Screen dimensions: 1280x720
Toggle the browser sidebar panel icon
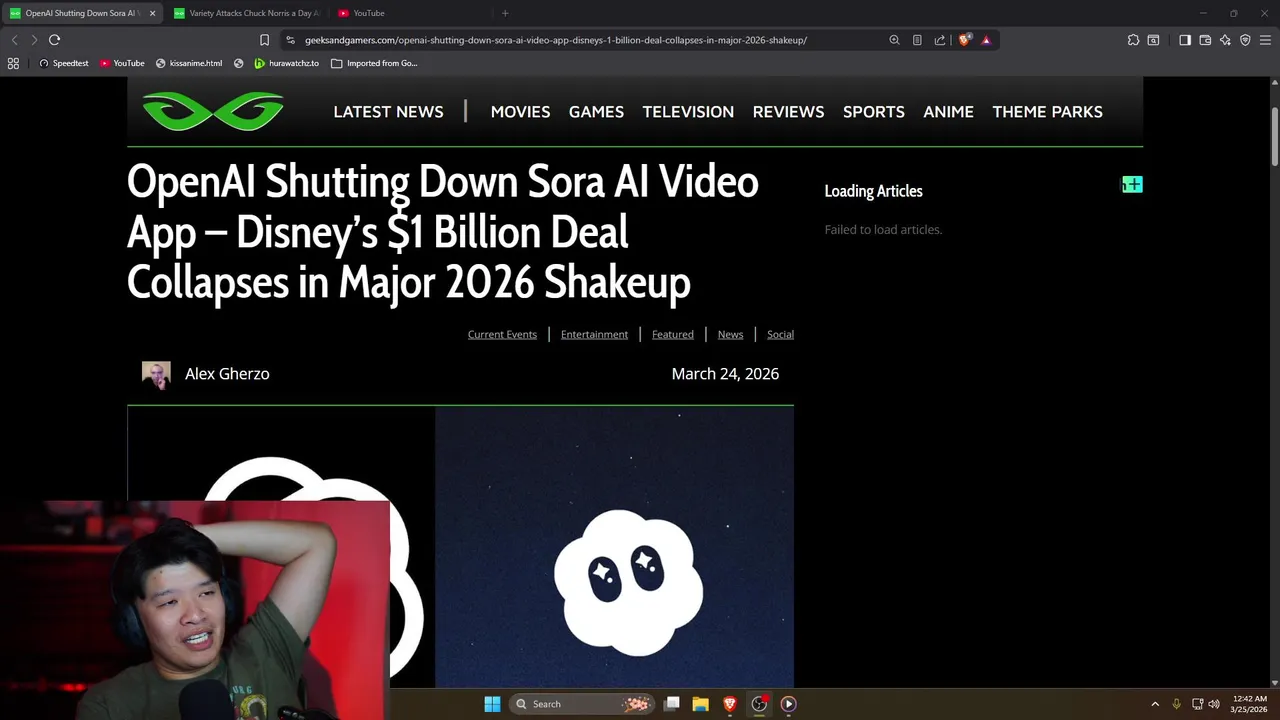(x=1185, y=40)
